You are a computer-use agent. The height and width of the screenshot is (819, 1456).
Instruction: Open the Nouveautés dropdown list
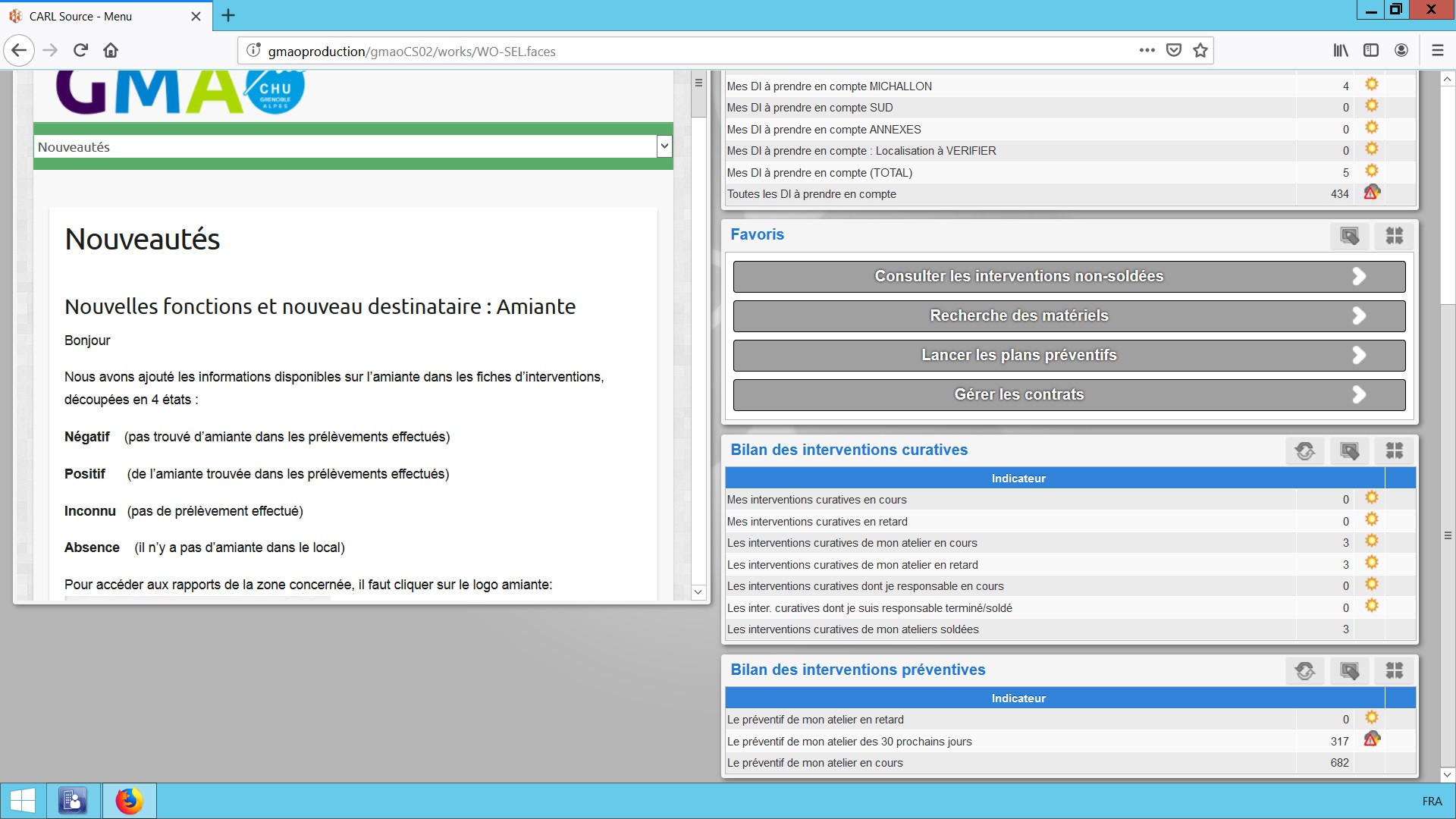[664, 146]
